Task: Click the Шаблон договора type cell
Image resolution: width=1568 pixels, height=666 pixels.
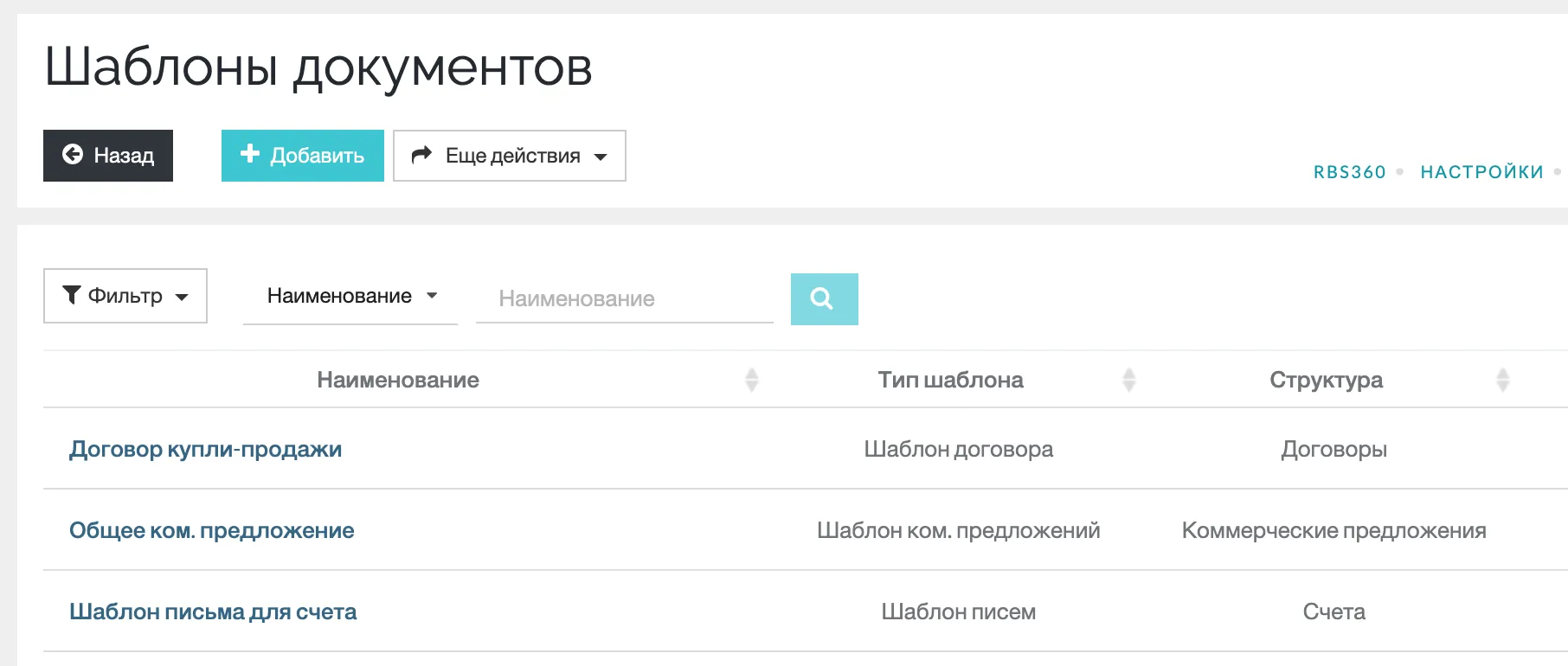Action: pyautogui.click(x=958, y=450)
